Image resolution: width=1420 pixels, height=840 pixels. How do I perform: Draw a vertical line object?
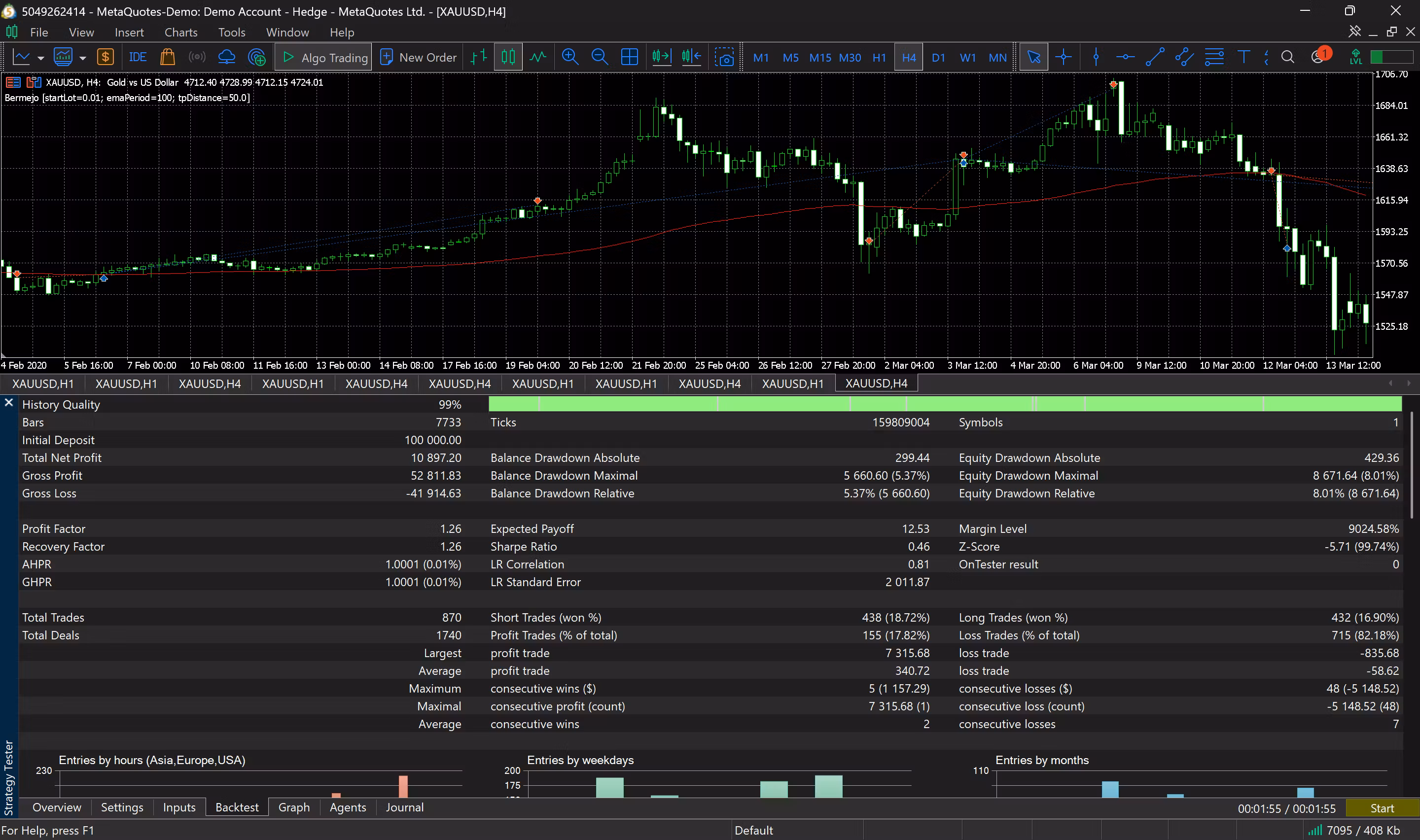[x=1096, y=57]
